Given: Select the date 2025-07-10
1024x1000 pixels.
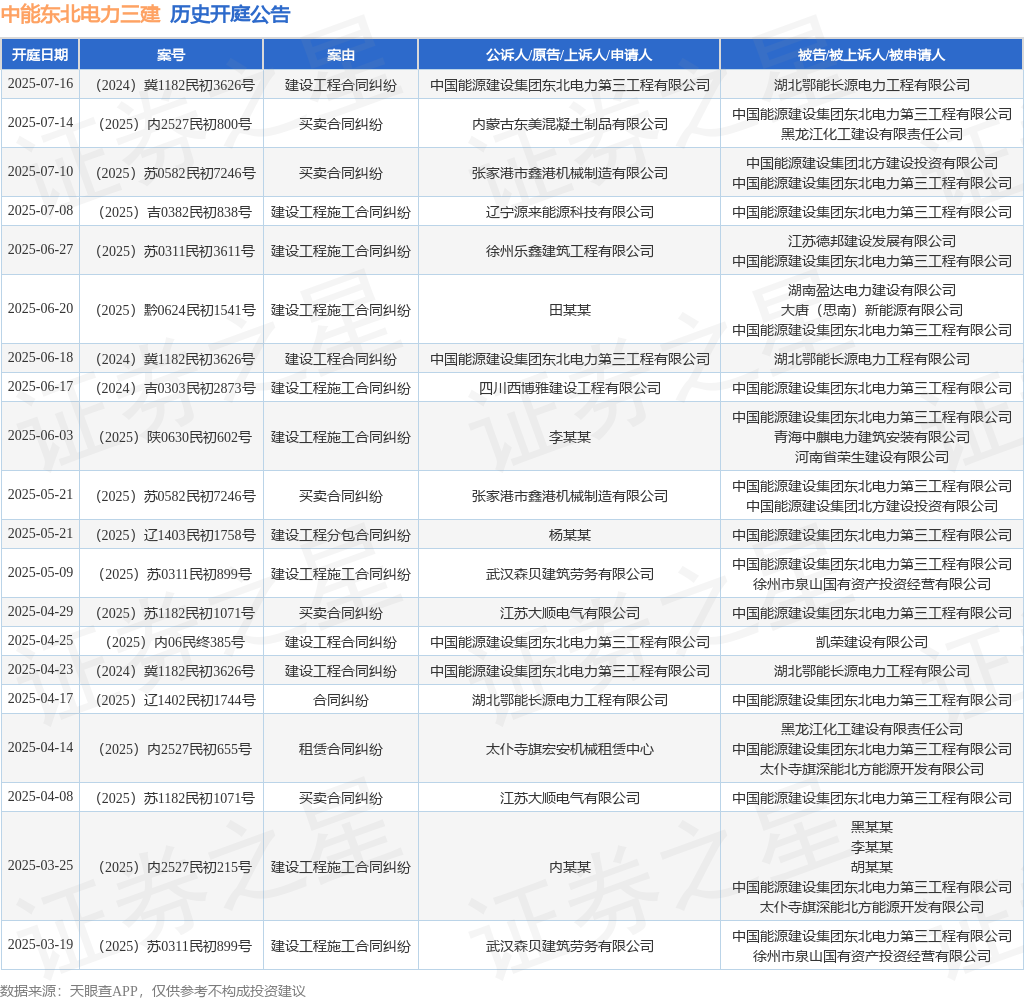Looking at the screenshot, I should pyautogui.click(x=40, y=172).
